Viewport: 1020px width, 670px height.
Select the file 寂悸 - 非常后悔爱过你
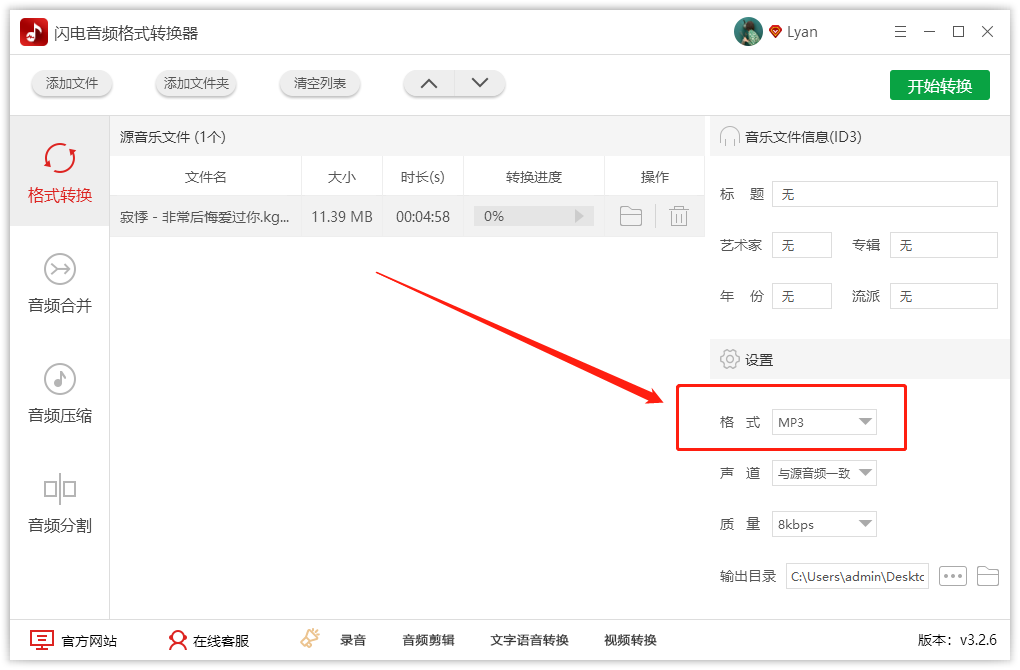[x=204, y=217]
